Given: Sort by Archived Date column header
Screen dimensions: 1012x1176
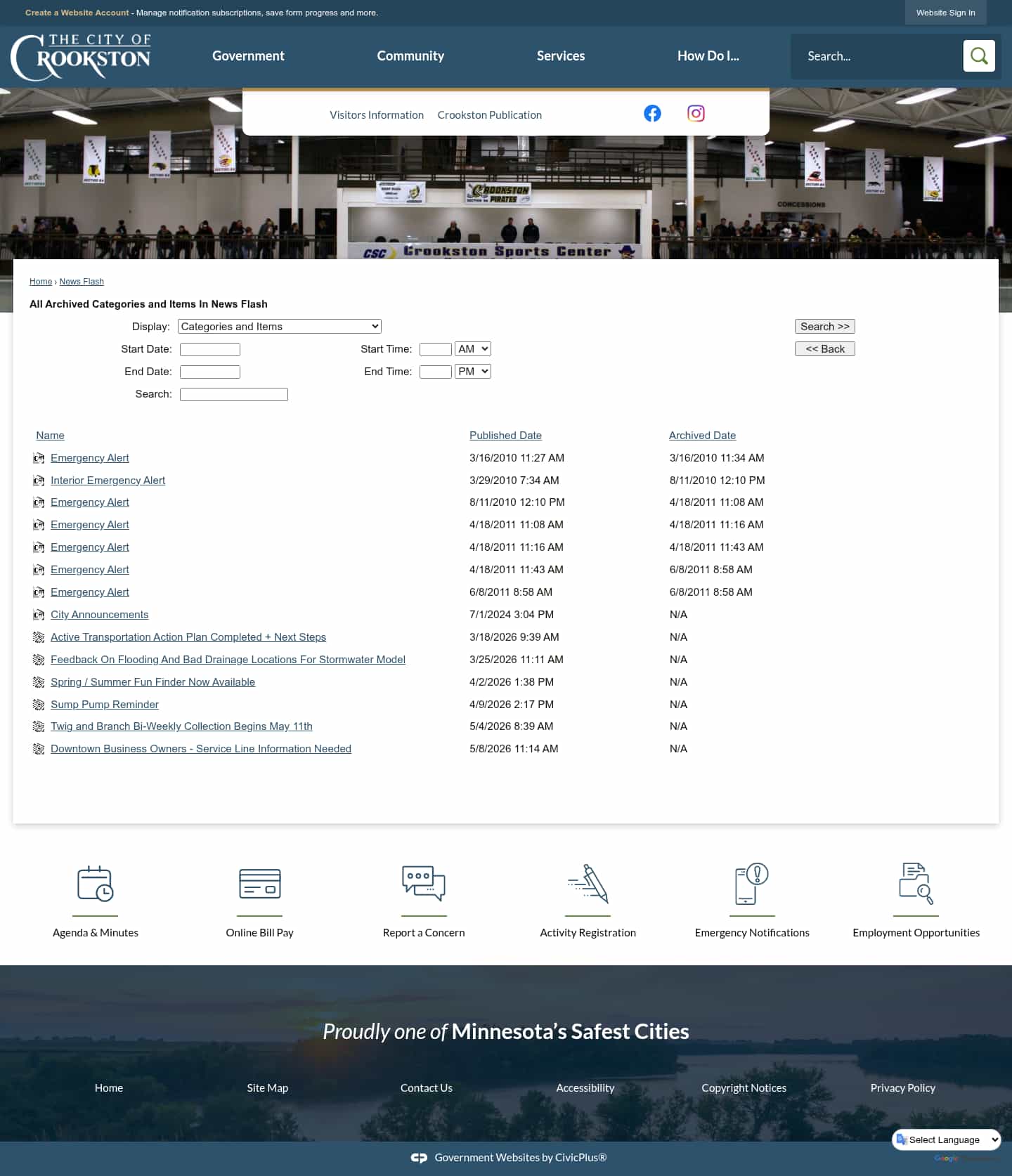Looking at the screenshot, I should point(702,436).
